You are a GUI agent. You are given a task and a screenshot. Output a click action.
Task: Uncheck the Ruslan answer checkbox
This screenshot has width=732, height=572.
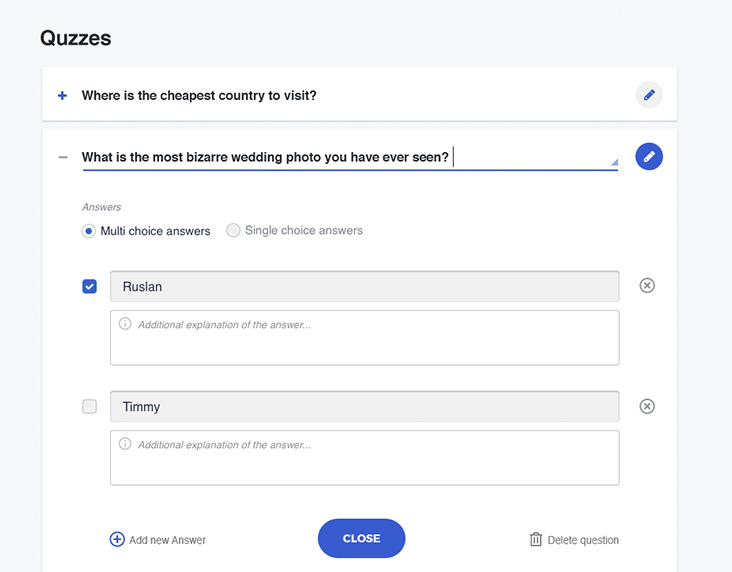[90, 287]
